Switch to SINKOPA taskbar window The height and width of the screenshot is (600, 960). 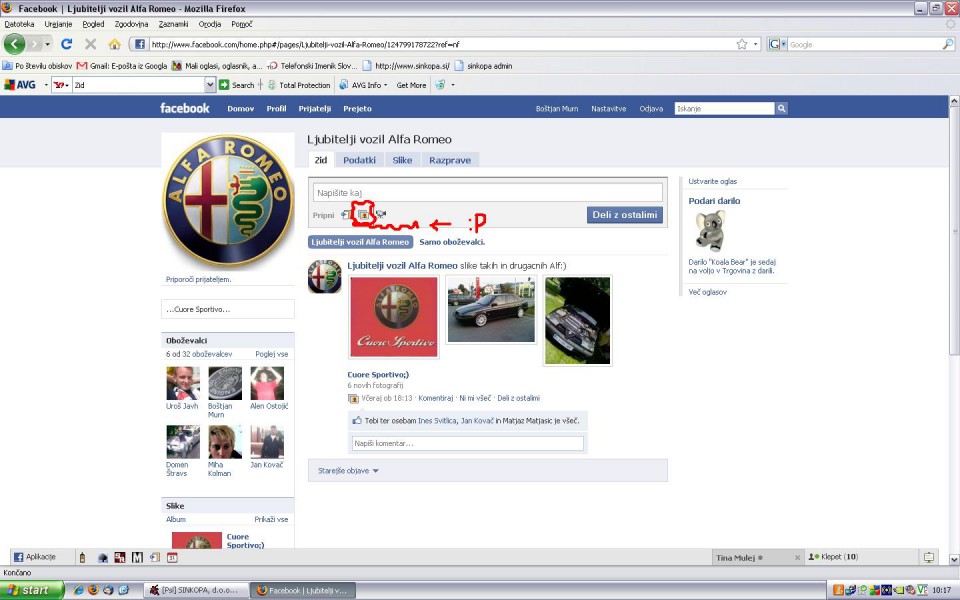(x=196, y=590)
